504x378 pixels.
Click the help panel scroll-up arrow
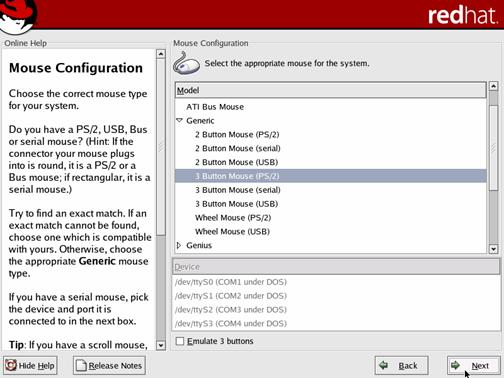point(161,54)
